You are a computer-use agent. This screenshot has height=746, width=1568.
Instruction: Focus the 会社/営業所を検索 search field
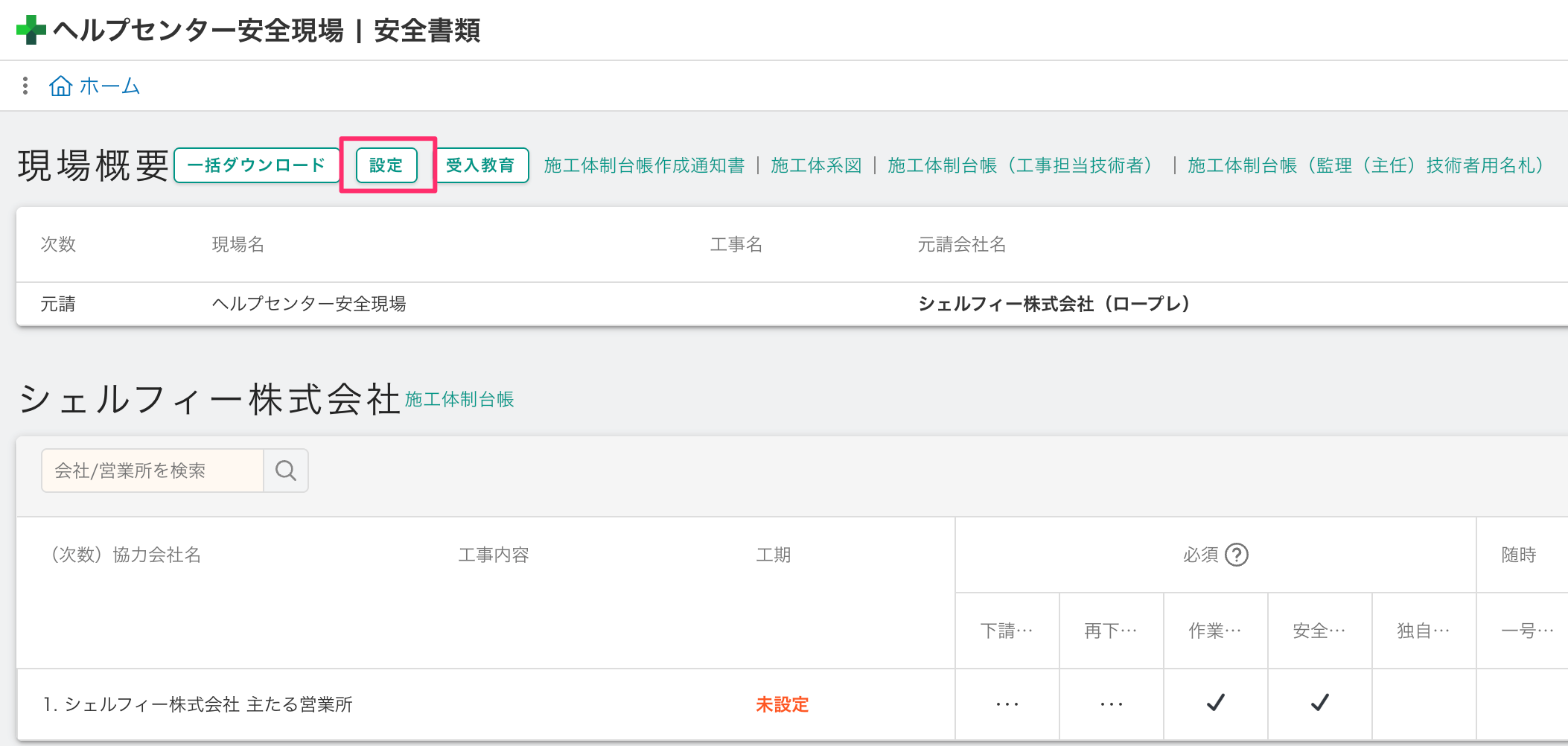click(x=153, y=471)
